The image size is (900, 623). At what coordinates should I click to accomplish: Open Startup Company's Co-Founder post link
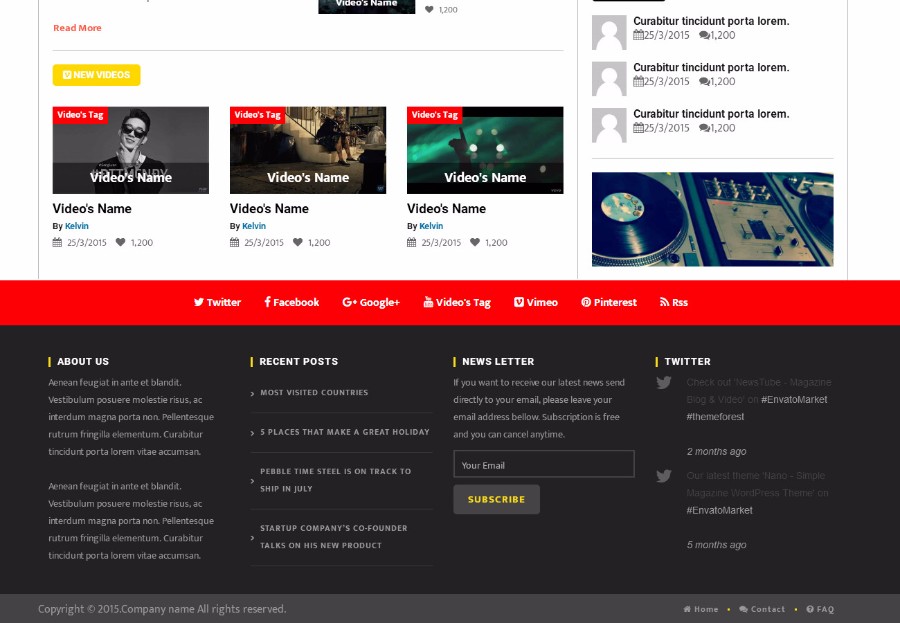point(333,536)
